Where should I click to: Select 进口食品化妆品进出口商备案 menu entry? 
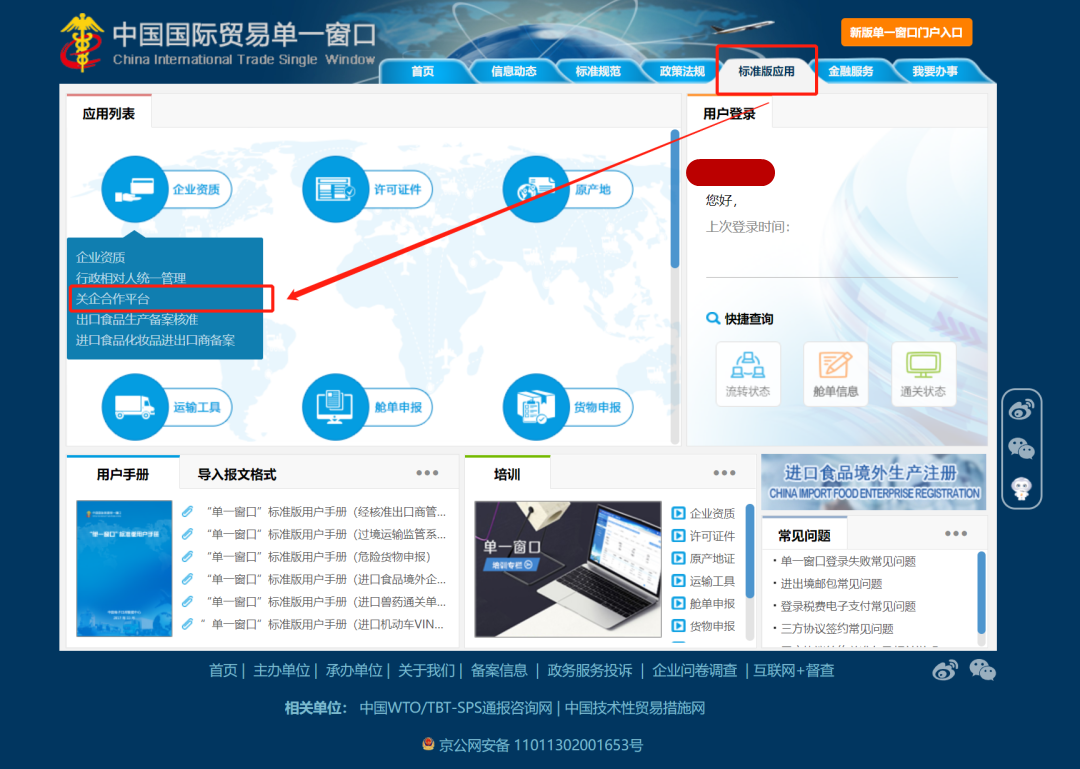[x=156, y=340]
